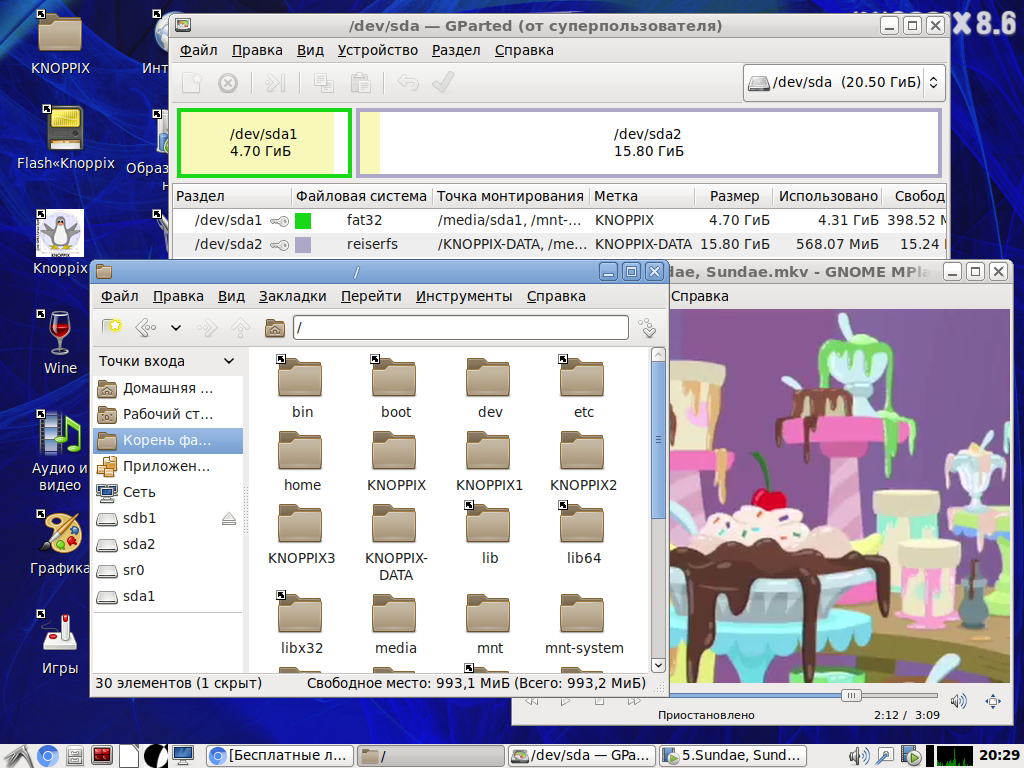Open GParted 'Вид' menu

point(310,50)
